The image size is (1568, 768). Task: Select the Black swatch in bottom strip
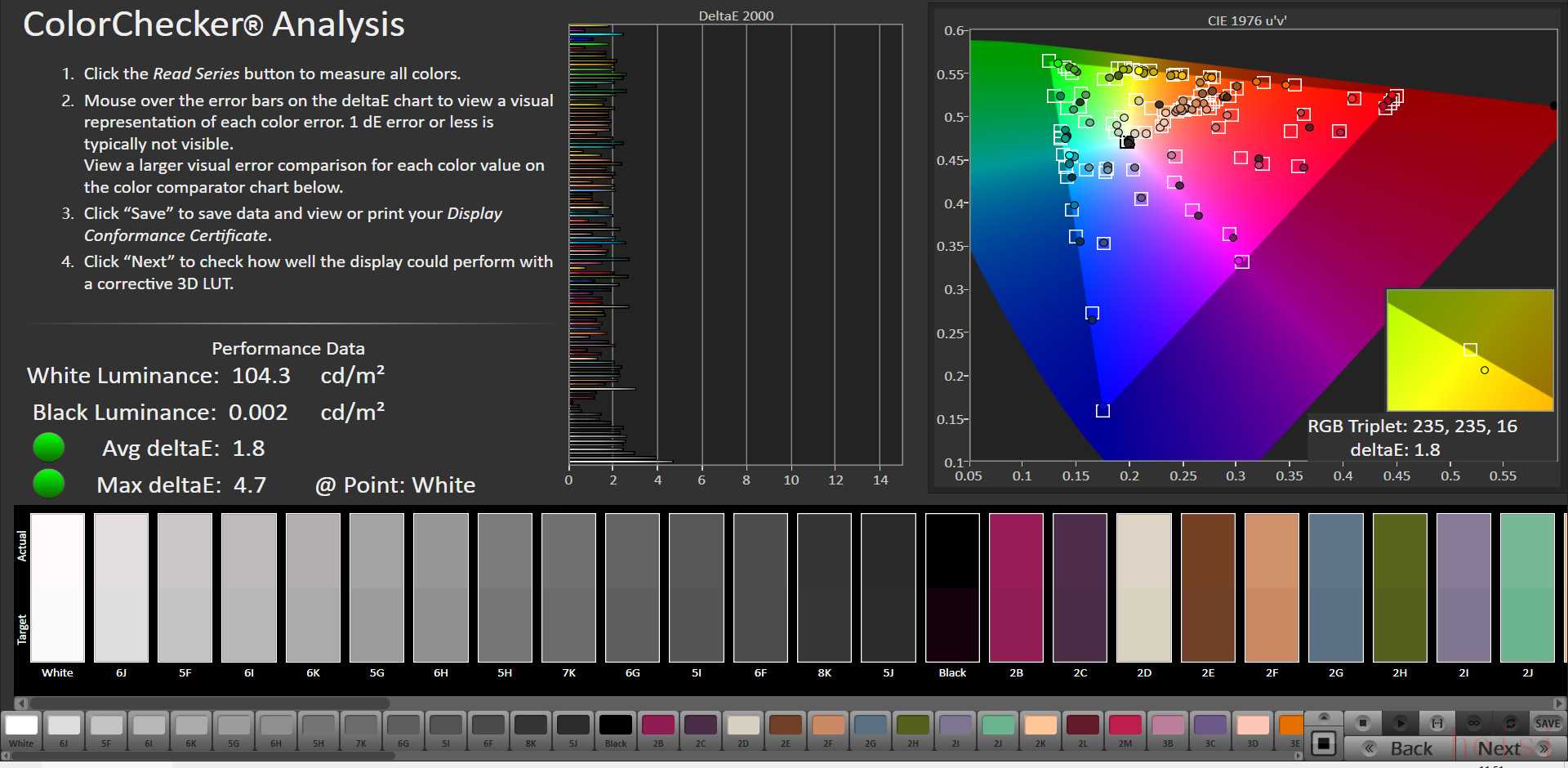pos(616,731)
